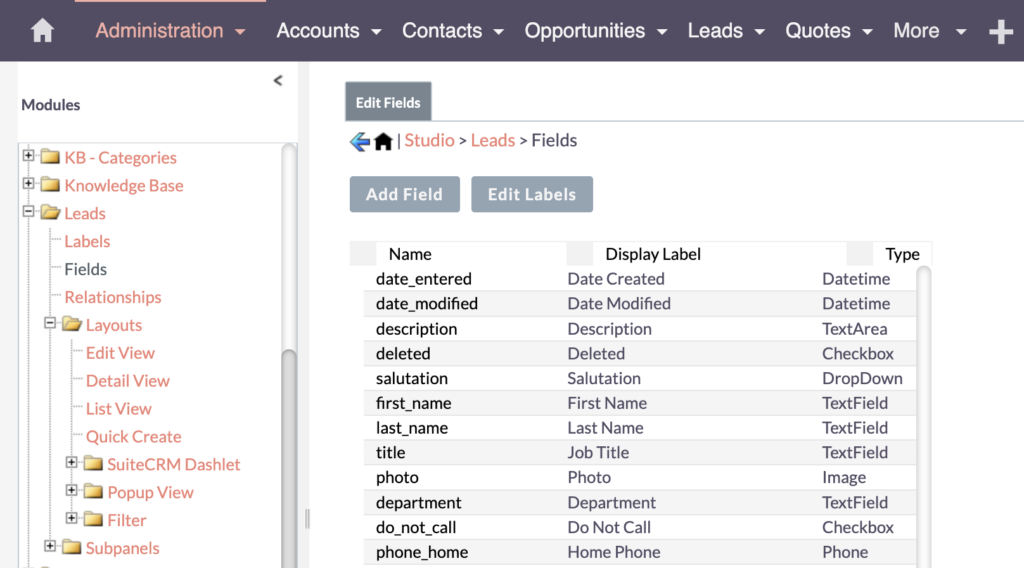The height and width of the screenshot is (568, 1024).
Task: Click the Filter folder icon
Action: [93, 520]
